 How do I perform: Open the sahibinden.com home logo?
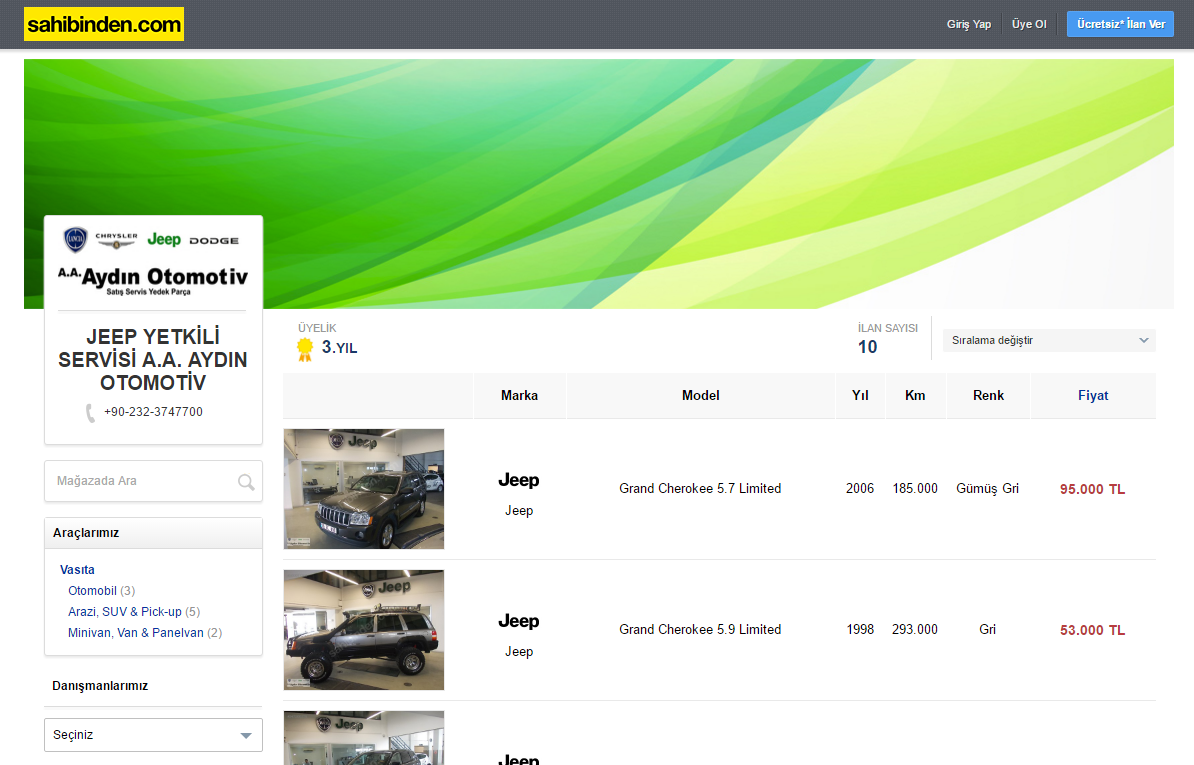(104, 24)
